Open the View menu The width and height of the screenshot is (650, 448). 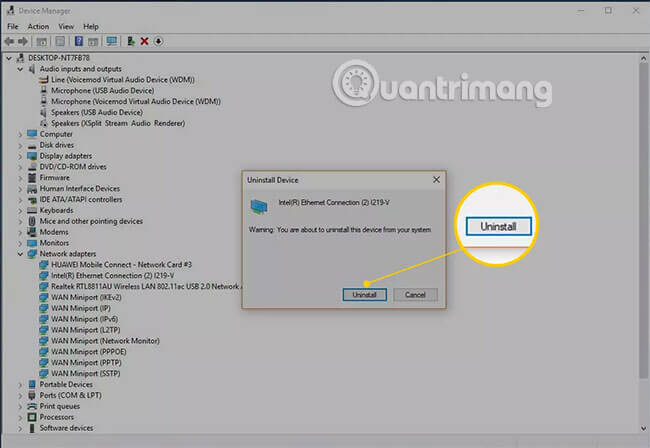tap(66, 27)
